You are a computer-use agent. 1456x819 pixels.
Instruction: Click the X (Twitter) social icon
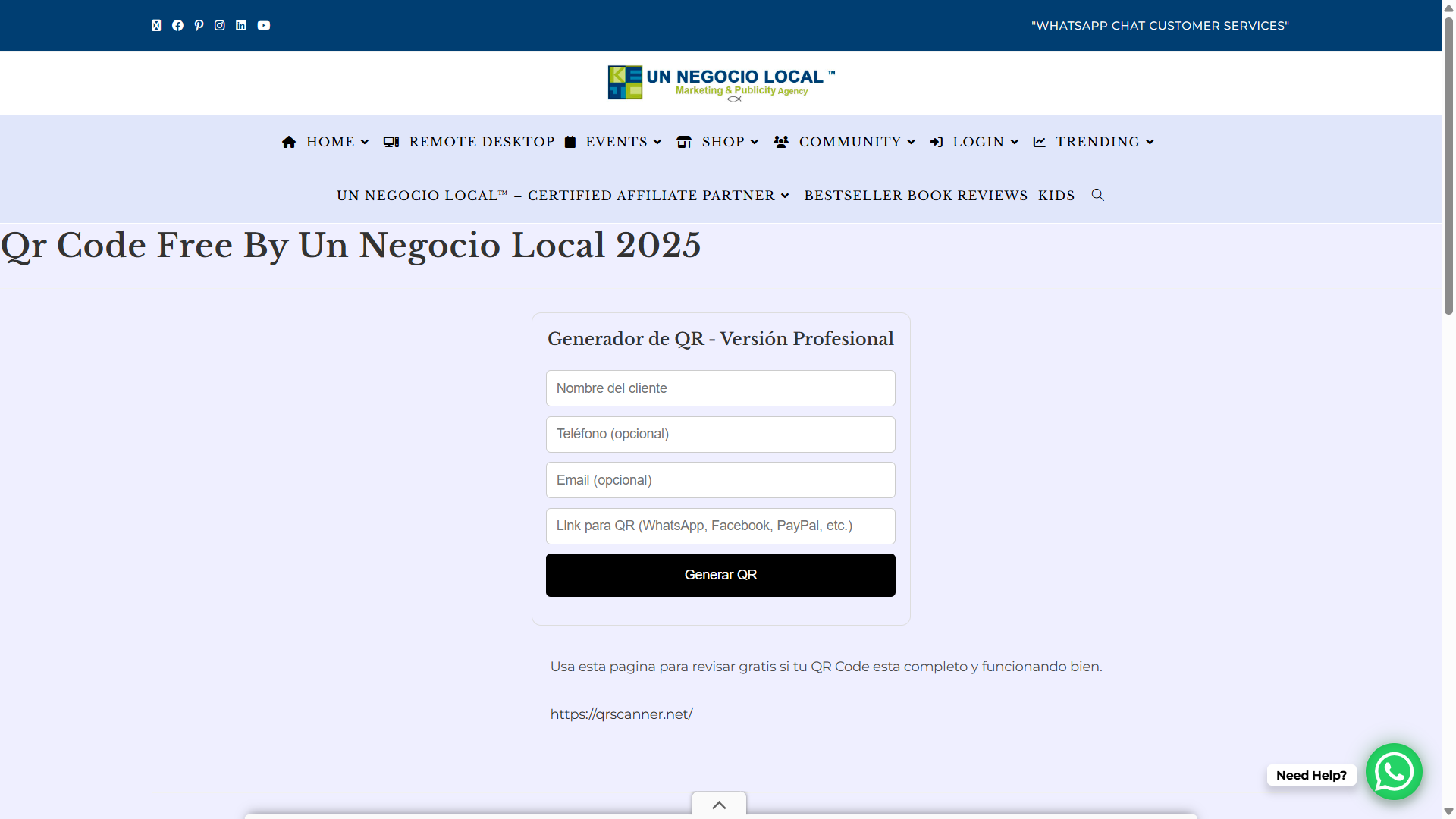[156, 25]
